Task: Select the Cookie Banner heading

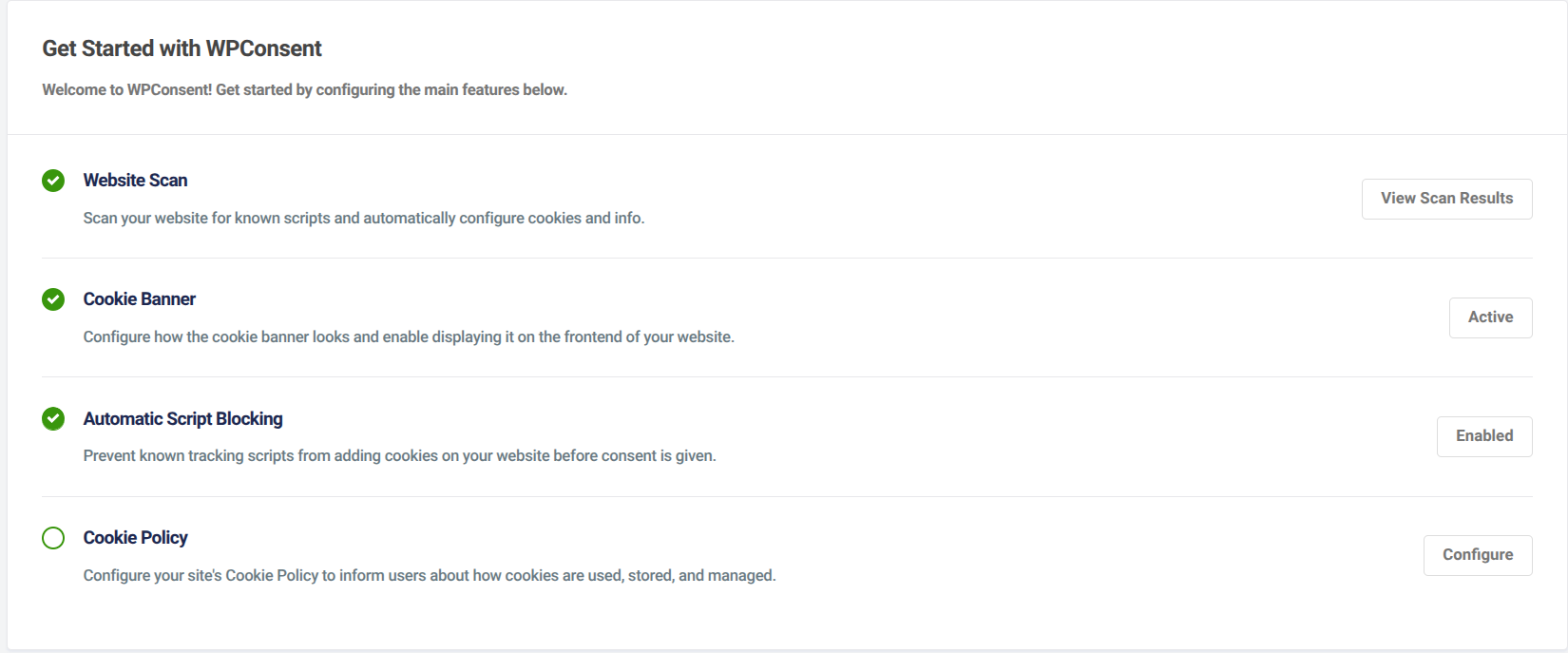Action: [139, 298]
